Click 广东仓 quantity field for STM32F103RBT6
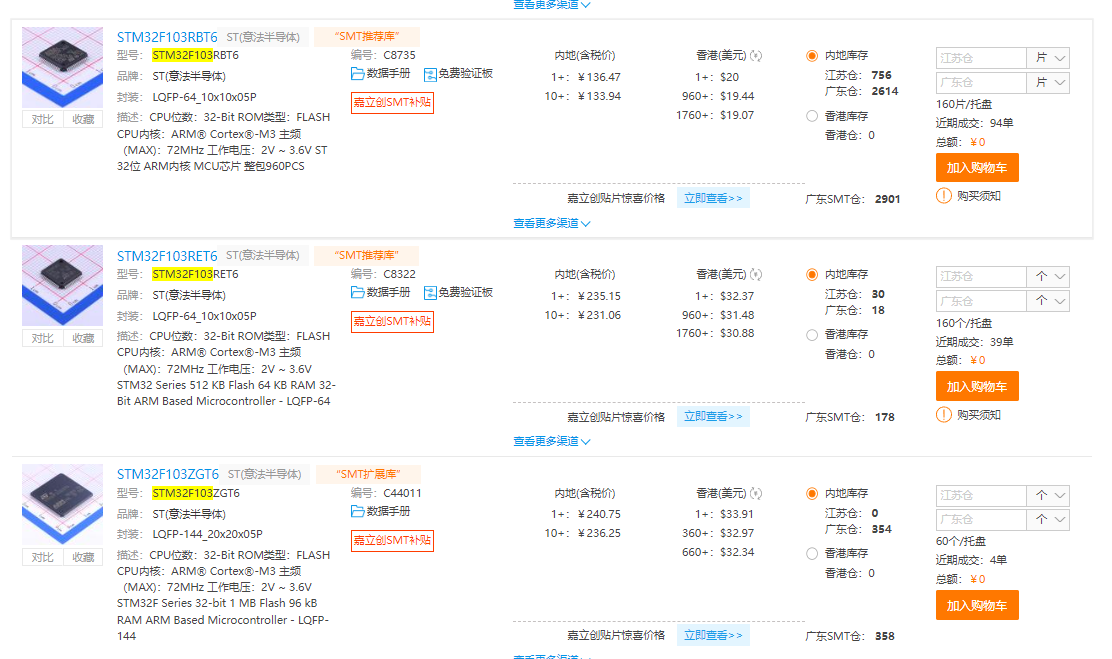 (981, 82)
